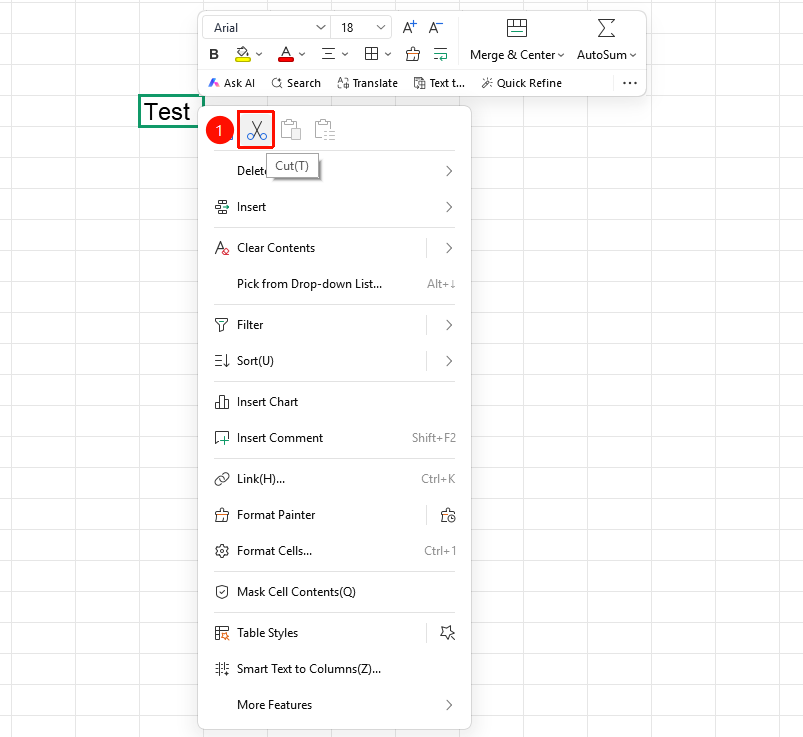Open the three-dot more options

630,83
